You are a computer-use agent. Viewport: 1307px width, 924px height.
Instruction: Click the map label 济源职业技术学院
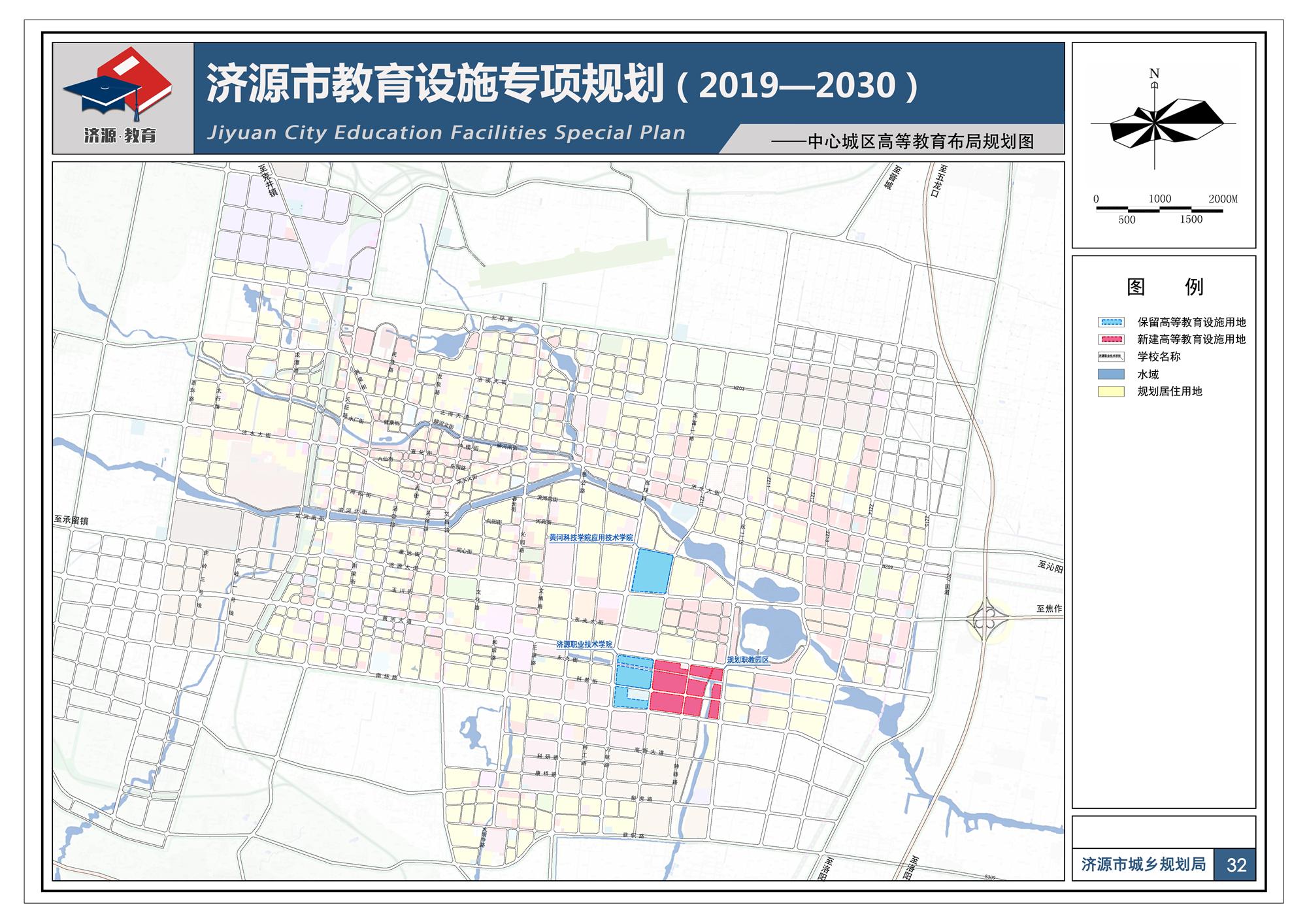click(584, 644)
